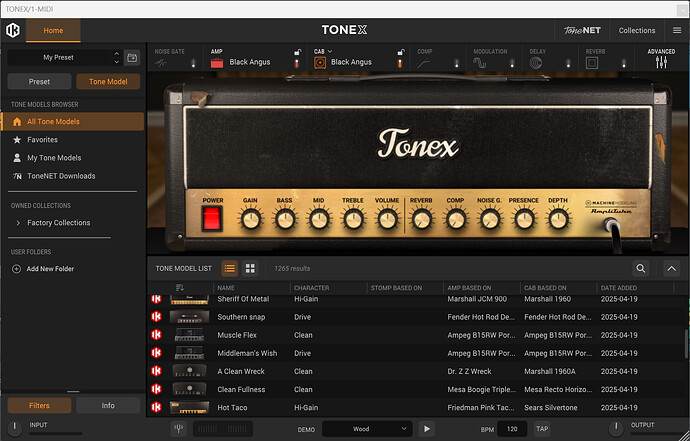Select the Delay module icon
Image resolution: width=690 pixels, height=441 pixels.
tap(535, 63)
